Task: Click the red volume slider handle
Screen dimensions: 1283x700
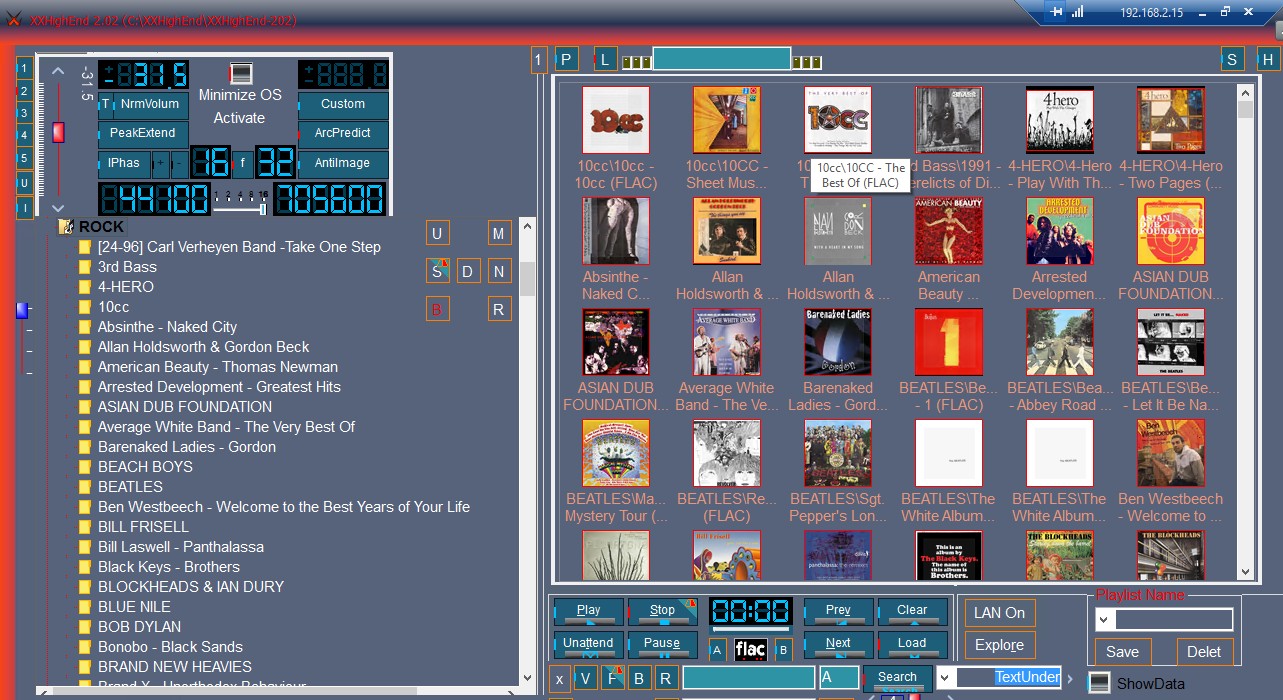Action: 58,132
